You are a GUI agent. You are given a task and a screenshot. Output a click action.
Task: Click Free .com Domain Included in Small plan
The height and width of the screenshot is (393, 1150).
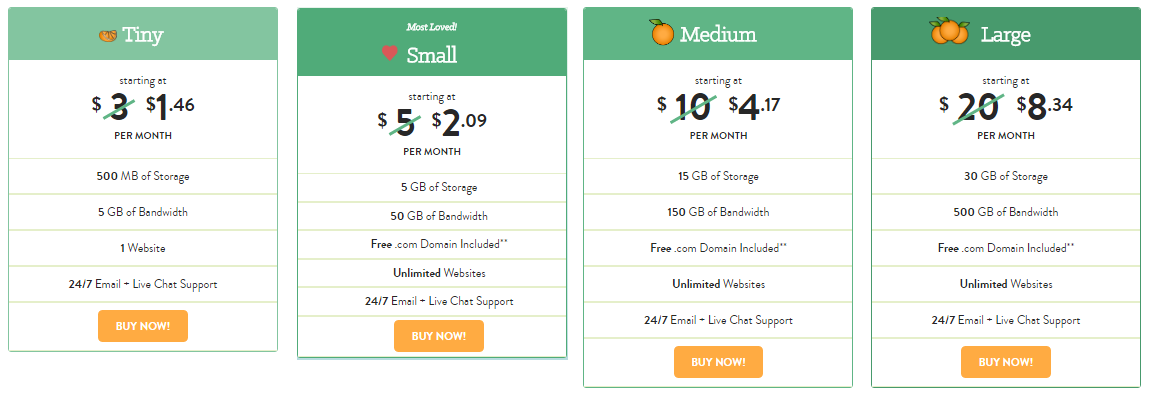click(439, 244)
